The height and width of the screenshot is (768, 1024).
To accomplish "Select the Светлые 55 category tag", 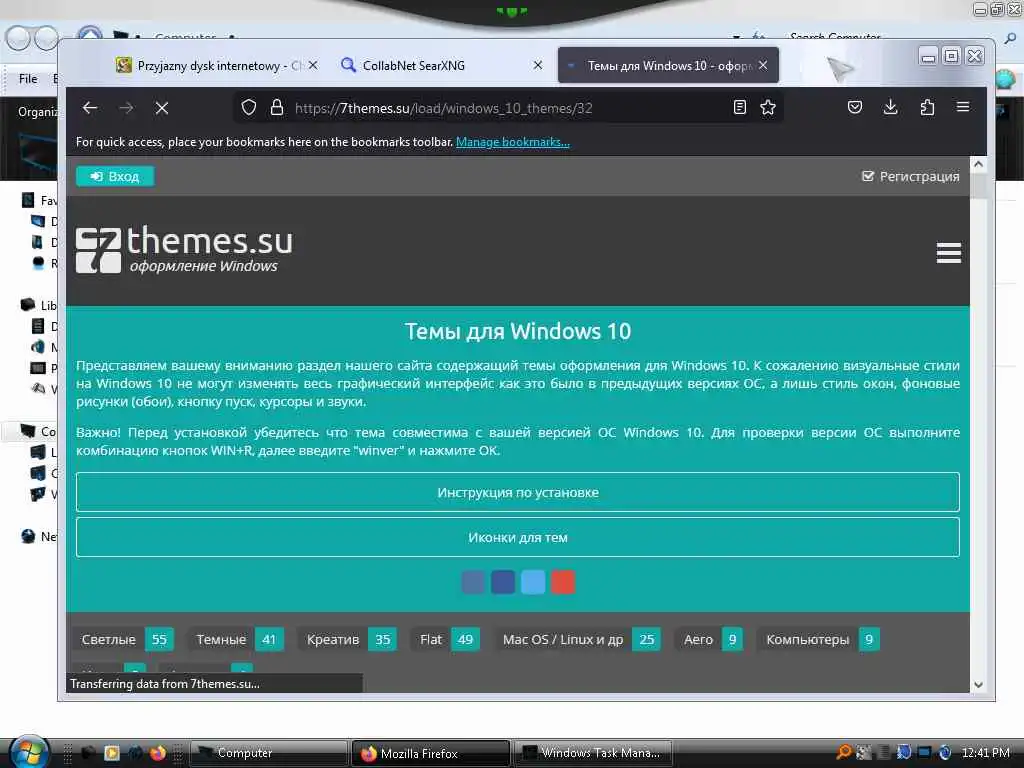I will 123,639.
